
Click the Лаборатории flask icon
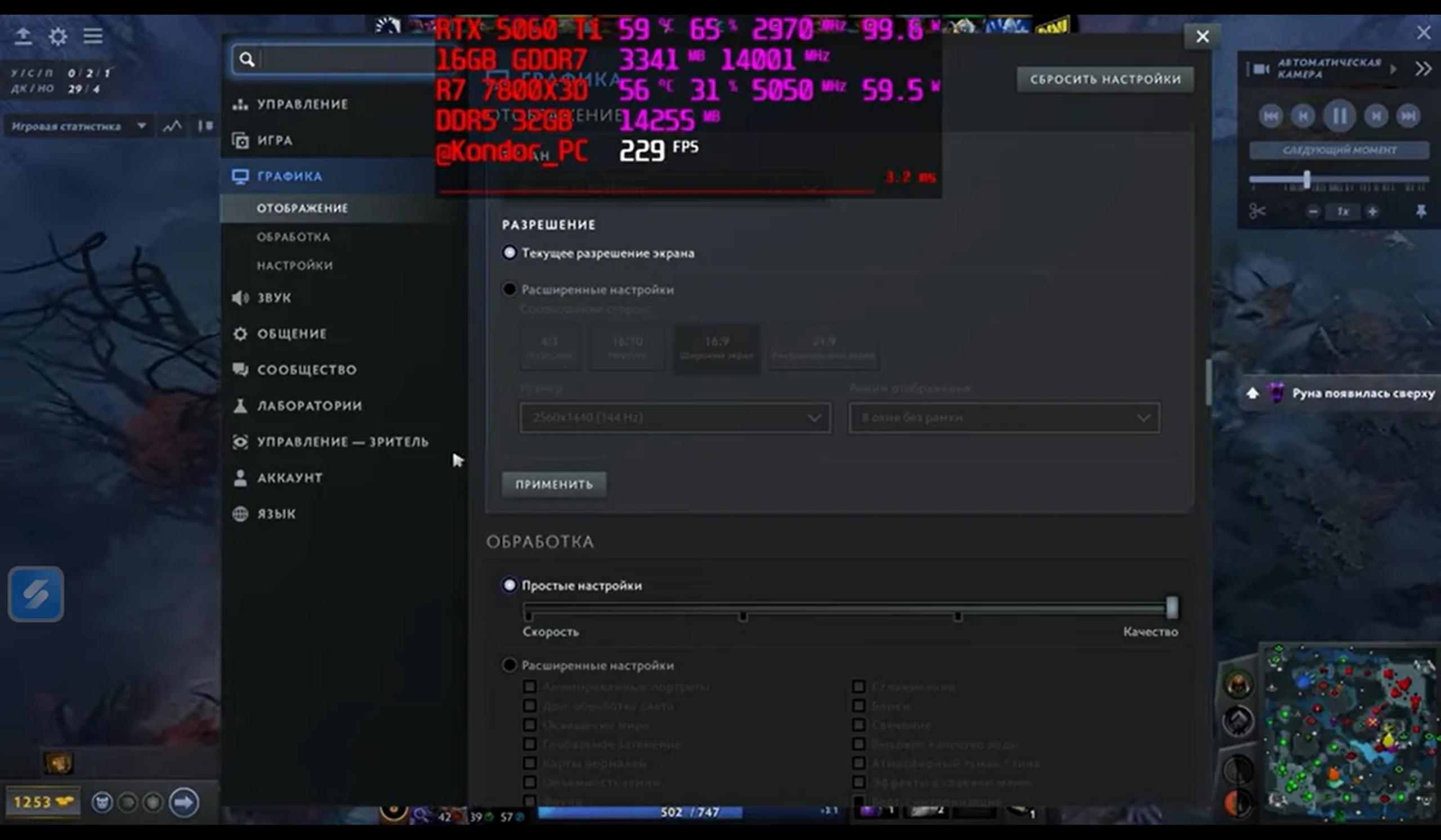tap(240, 406)
